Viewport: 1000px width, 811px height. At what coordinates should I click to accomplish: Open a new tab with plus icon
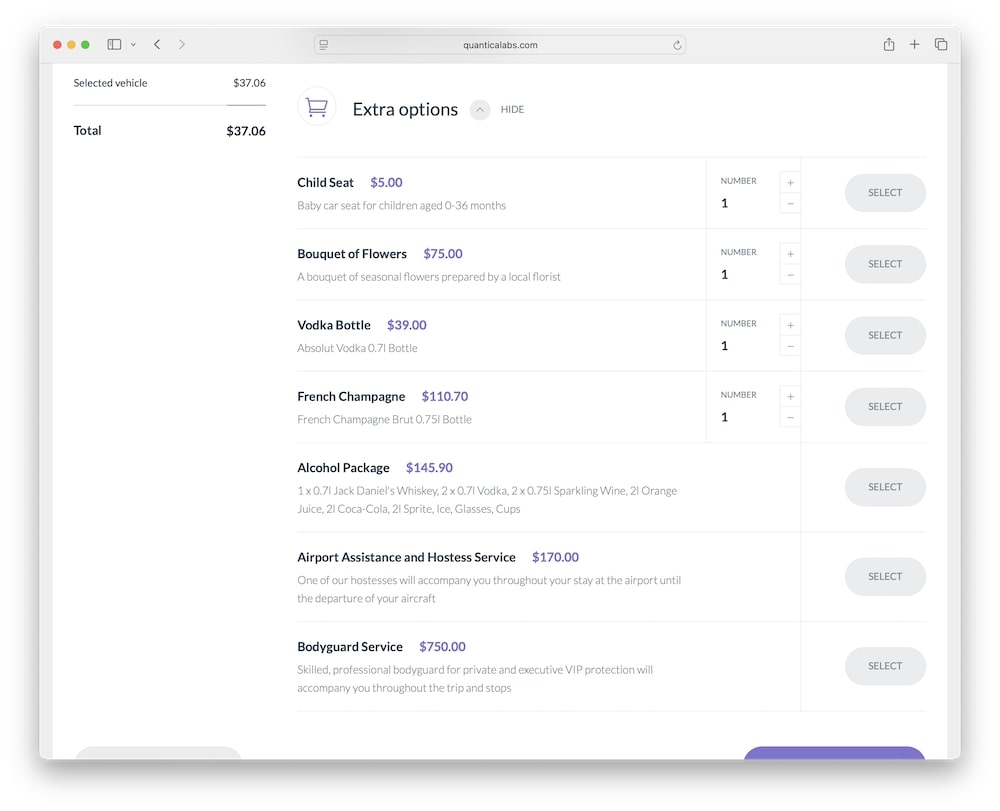click(915, 44)
